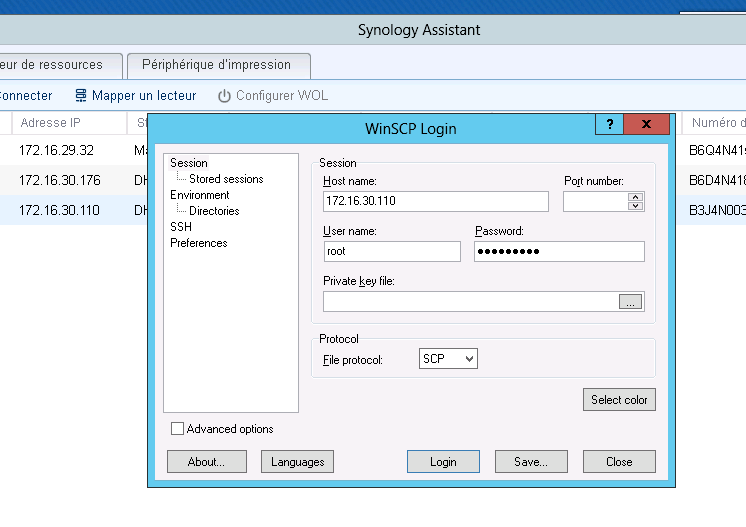746x527 pixels.
Task: Click the Languages button
Action: (297, 461)
